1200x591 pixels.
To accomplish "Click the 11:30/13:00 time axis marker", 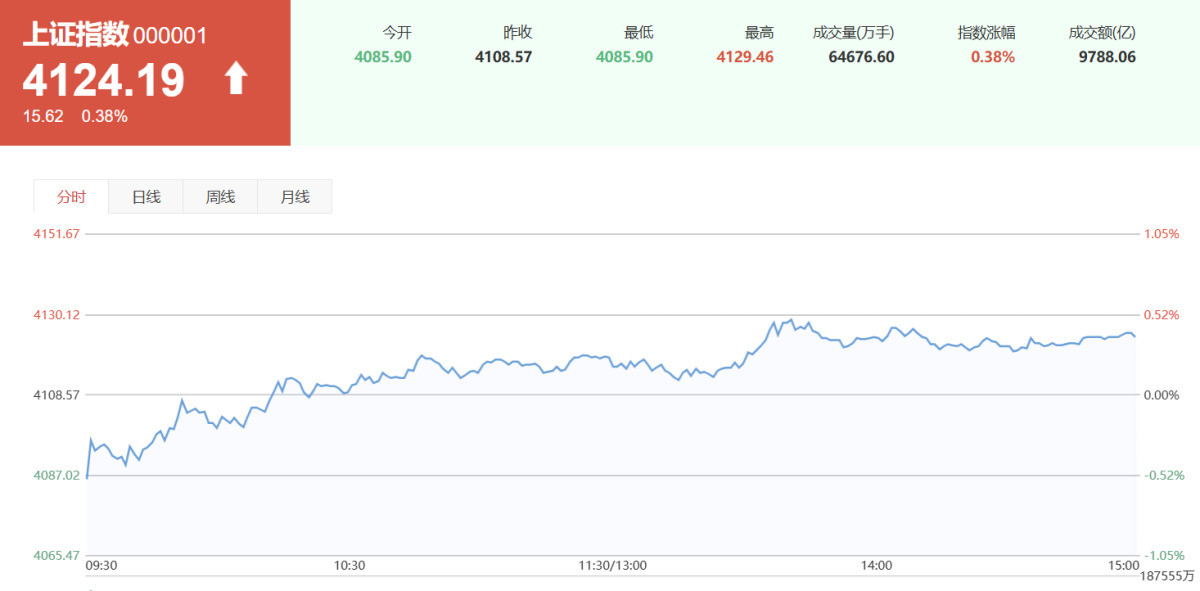I will click(612, 565).
